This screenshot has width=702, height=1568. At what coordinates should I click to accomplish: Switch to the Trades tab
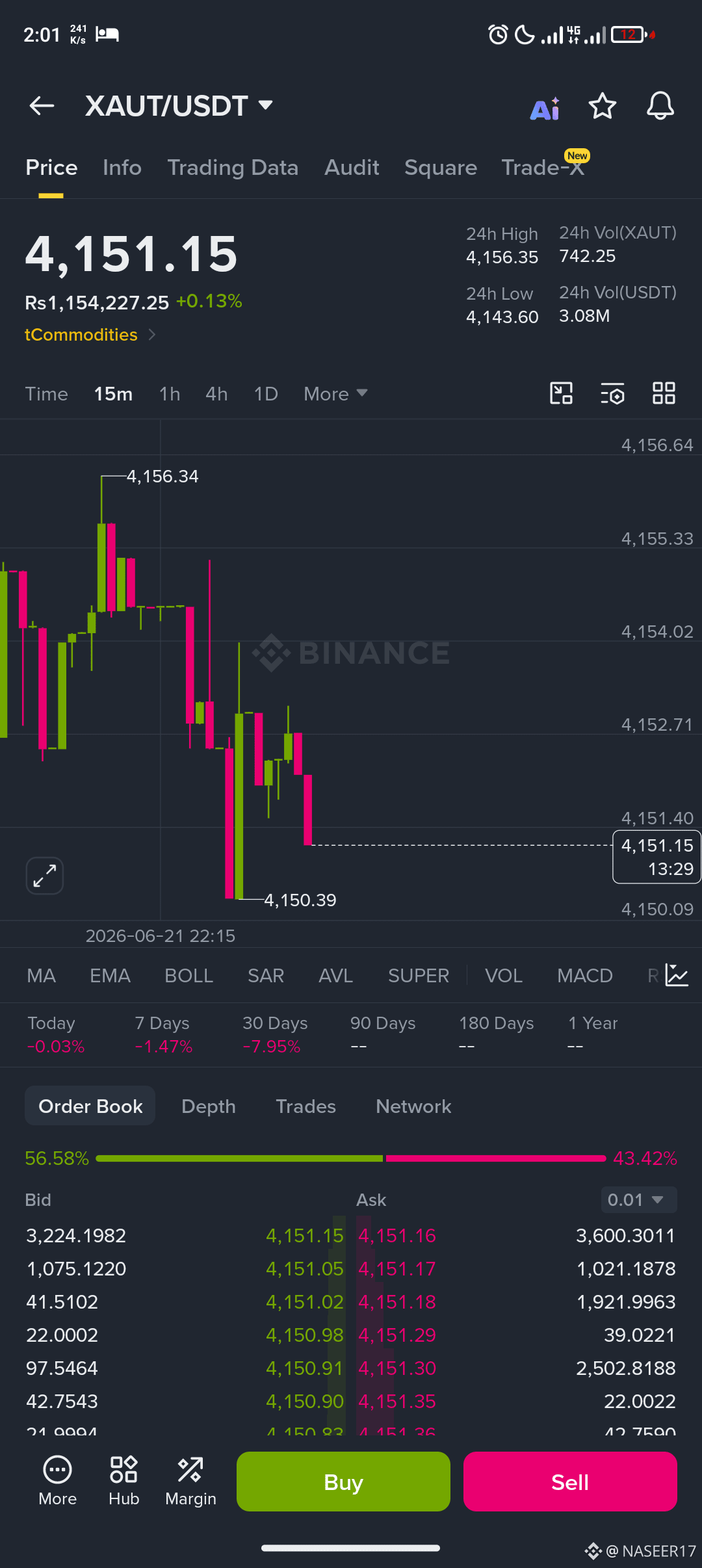tap(305, 1106)
